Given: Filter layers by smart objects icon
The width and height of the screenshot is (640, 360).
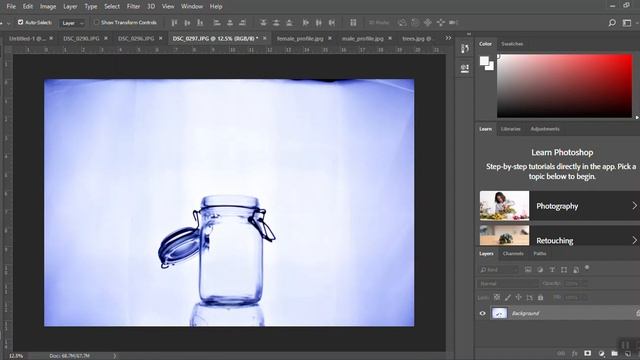Looking at the screenshot, I should 576,270.
